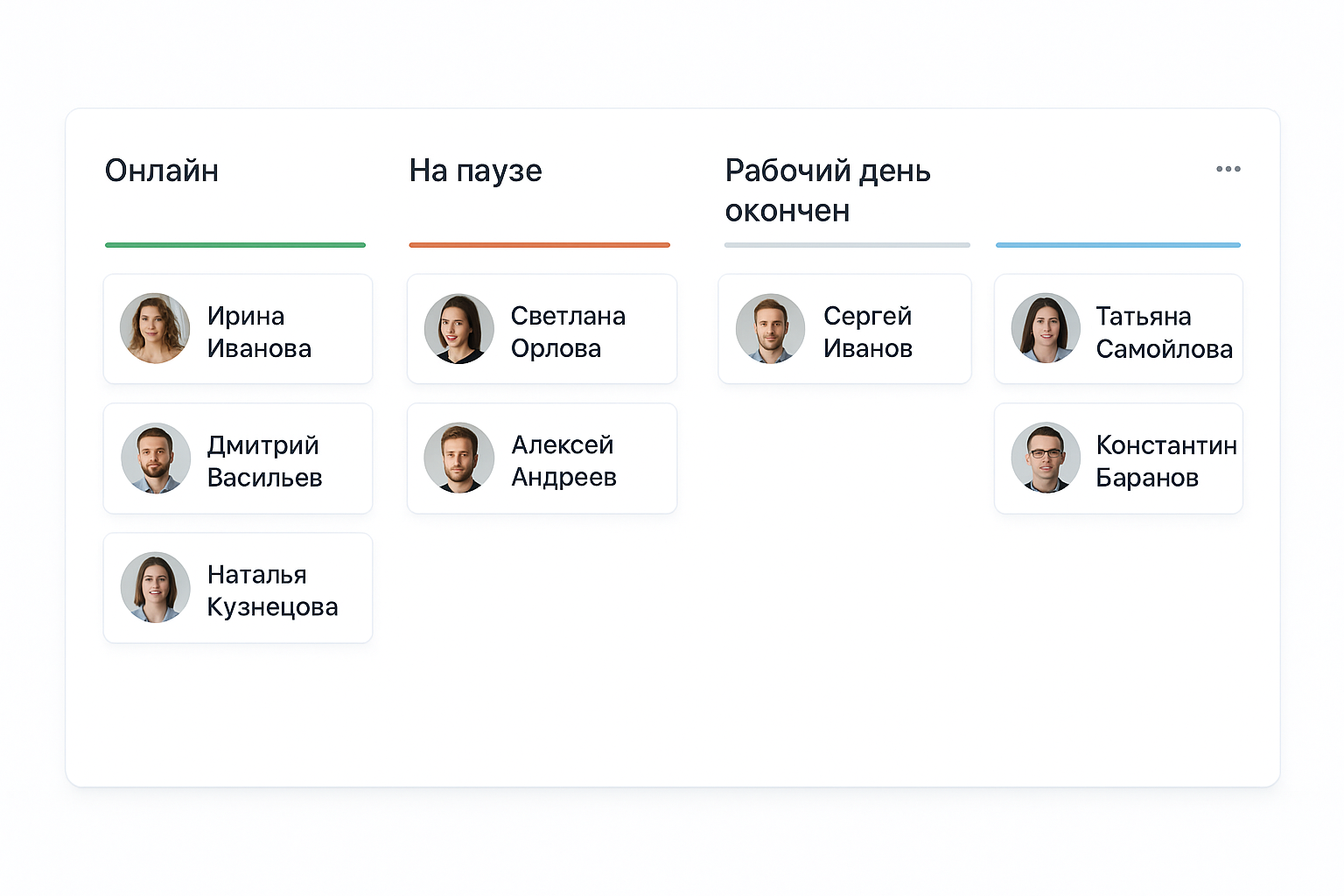Viewport: 1344px width, 896px height.
Task: Click the Сергей Иванов name text
Action: (867, 332)
